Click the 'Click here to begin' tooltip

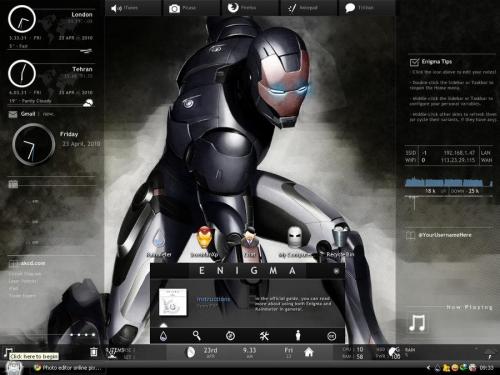point(34,356)
